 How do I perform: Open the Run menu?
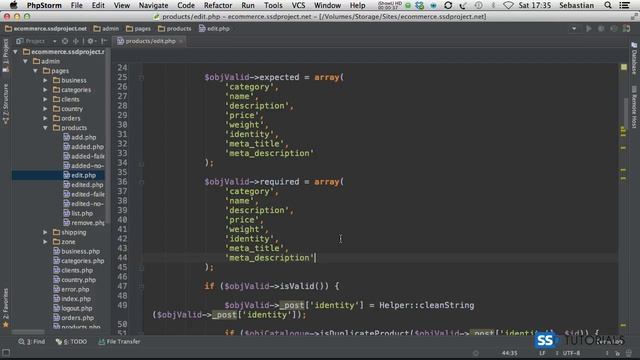[247, 5]
